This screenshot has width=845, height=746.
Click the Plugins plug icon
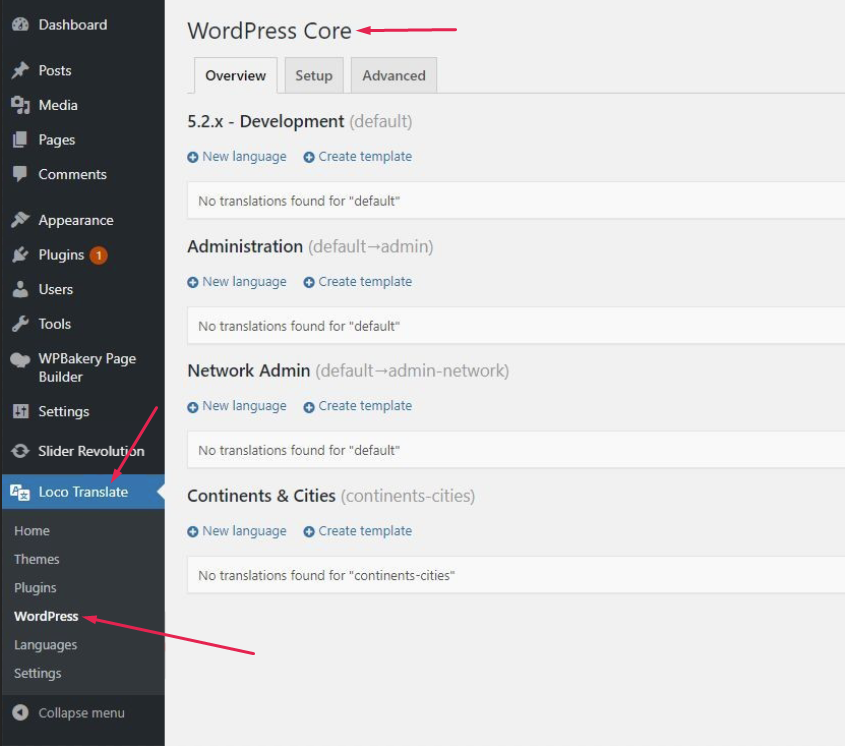click(x=20, y=254)
